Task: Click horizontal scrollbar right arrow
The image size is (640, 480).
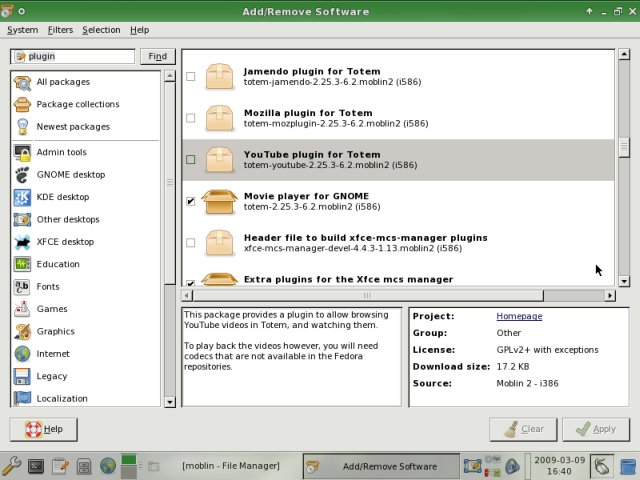Action: (610, 296)
